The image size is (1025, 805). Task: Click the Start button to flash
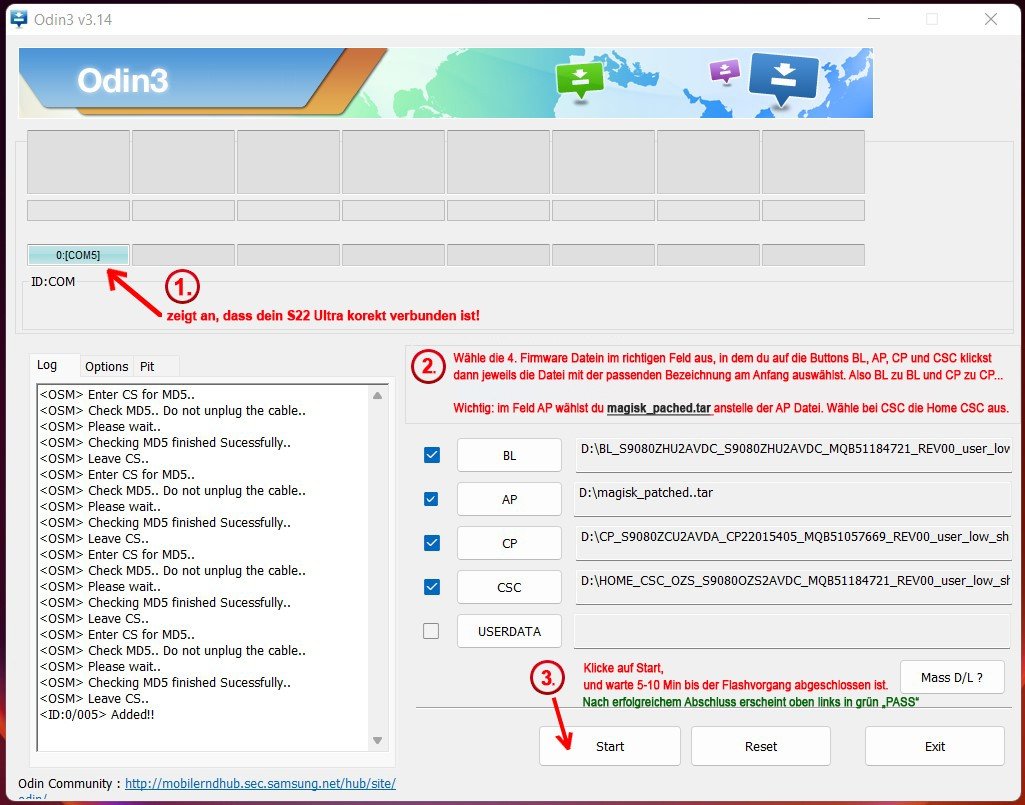[609, 746]
